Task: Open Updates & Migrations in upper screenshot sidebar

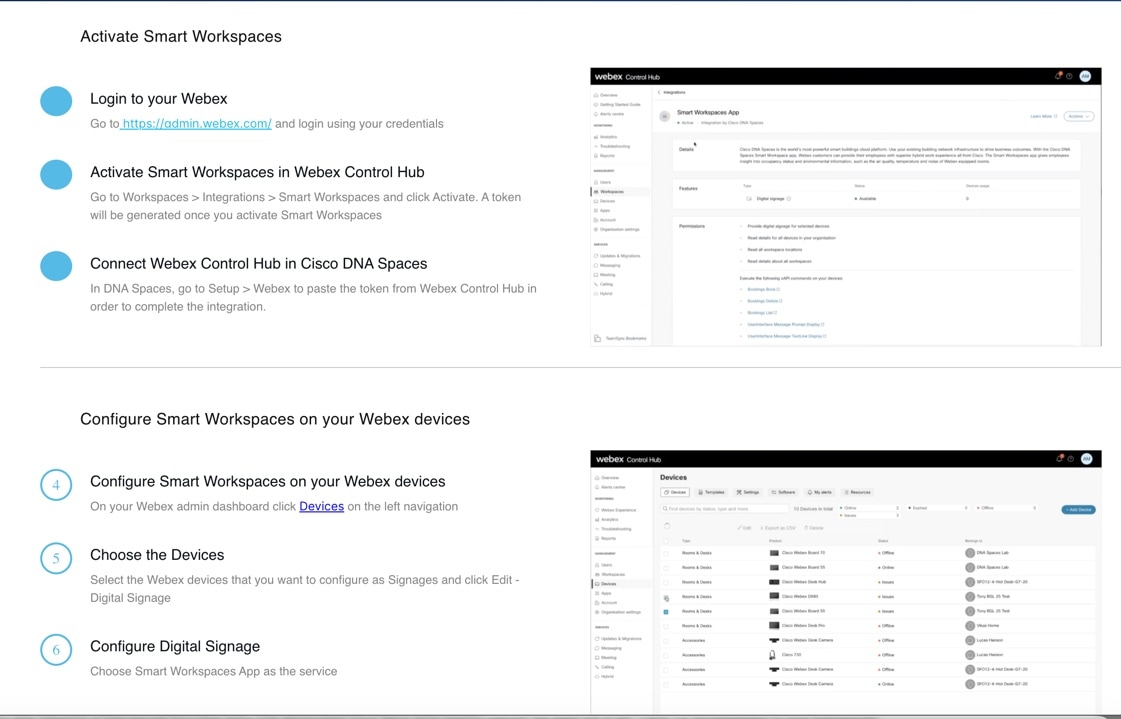Action: pos(617,256)
